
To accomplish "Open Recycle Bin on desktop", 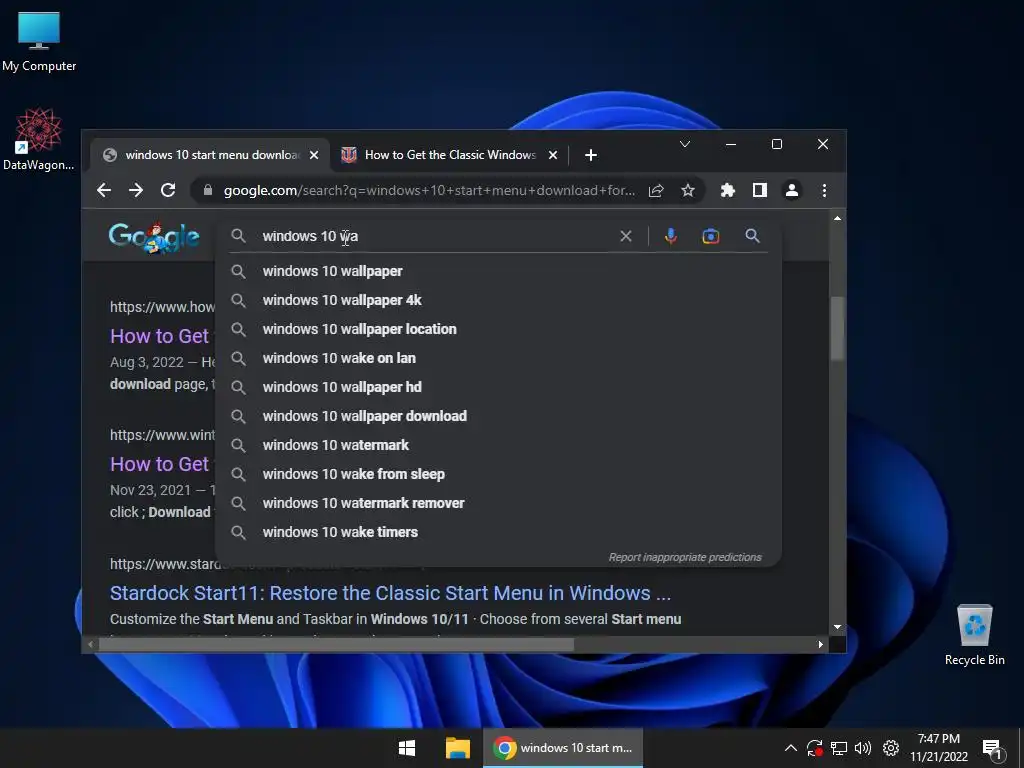I will [974, 634].
